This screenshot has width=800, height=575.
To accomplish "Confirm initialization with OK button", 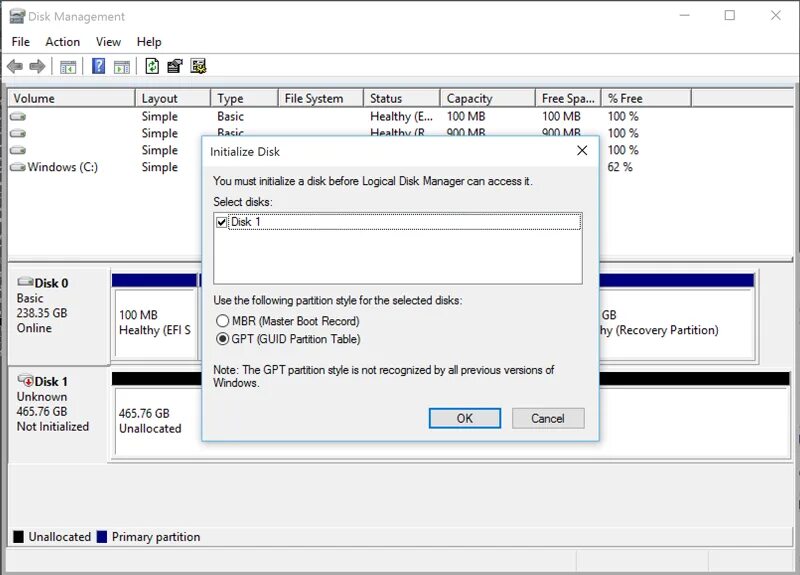I will tap(465, 418).
